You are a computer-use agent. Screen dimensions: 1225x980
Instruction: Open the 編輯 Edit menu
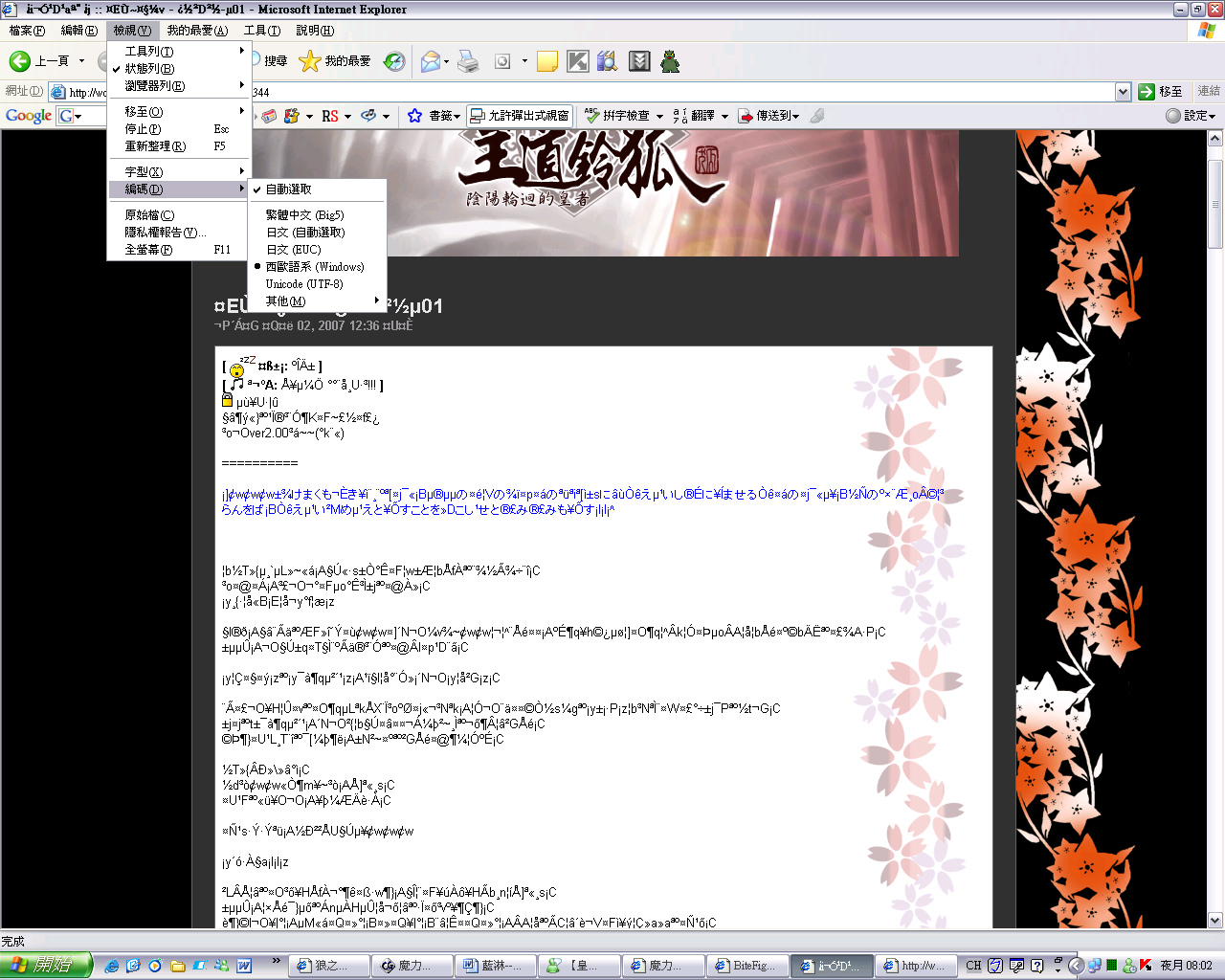(x=78, y=31)
